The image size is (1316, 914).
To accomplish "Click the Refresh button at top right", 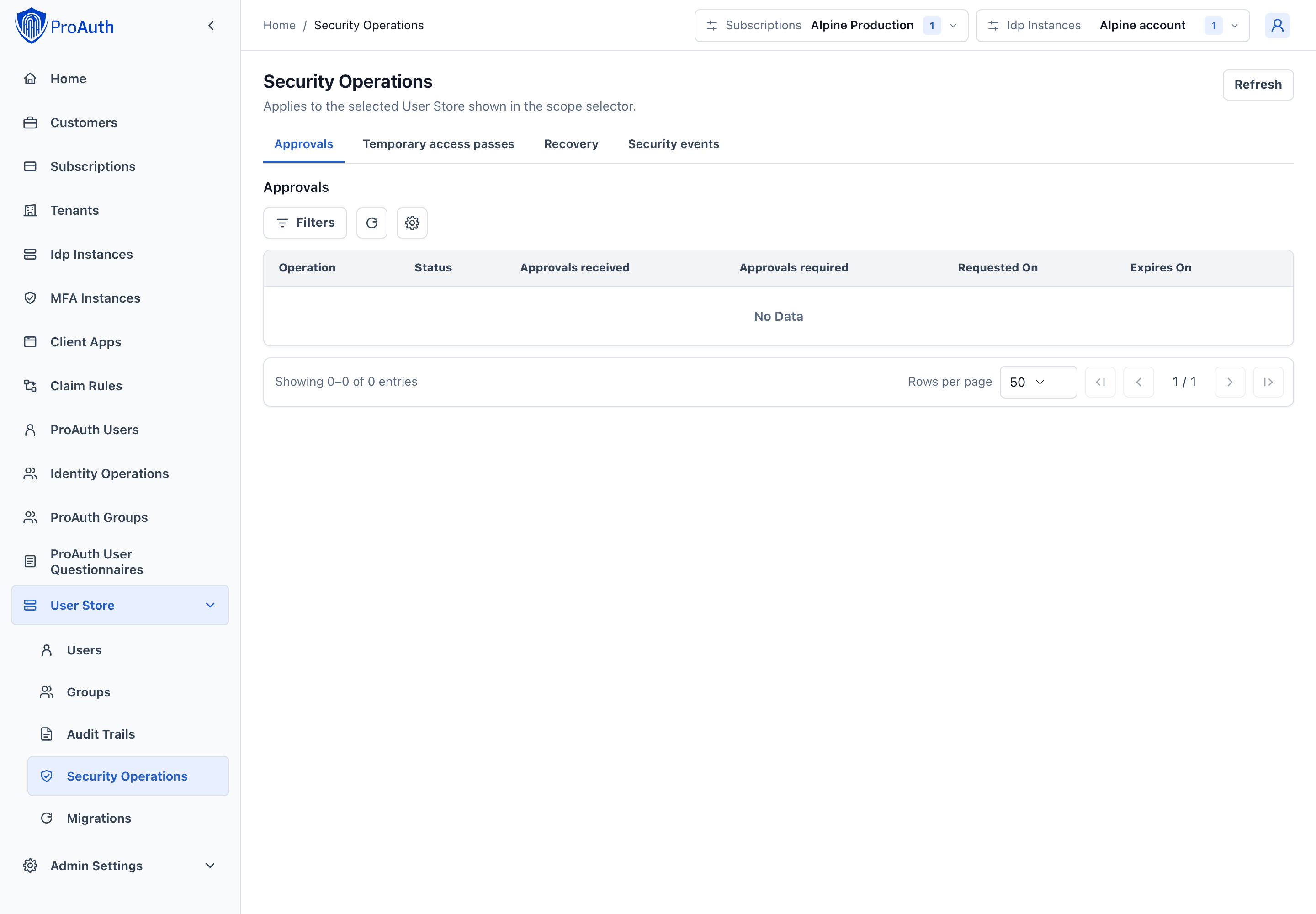I will click(1258, 85).
